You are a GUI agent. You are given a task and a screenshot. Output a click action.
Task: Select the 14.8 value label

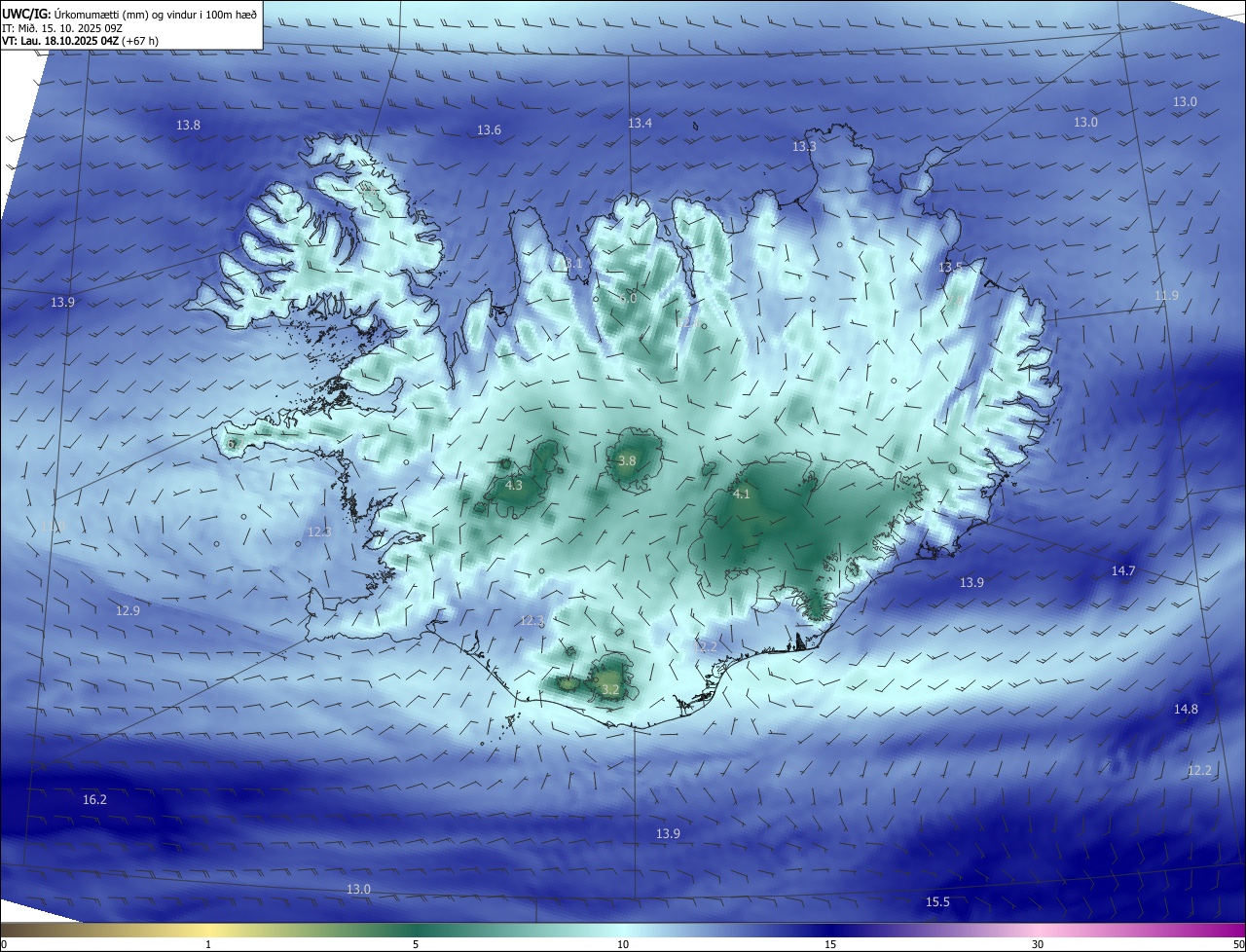tap(1186, 709)
